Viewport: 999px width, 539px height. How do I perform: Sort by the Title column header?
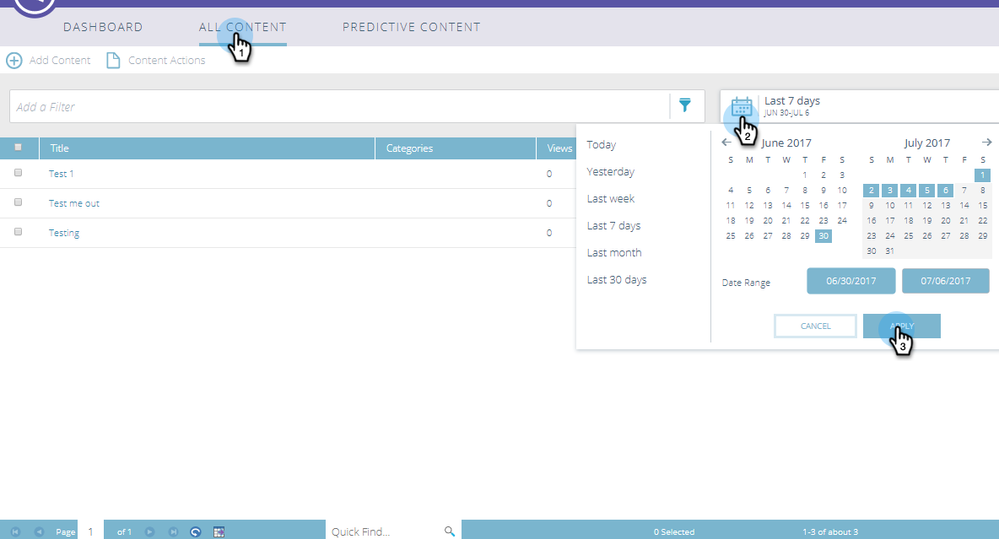[207, 148]
